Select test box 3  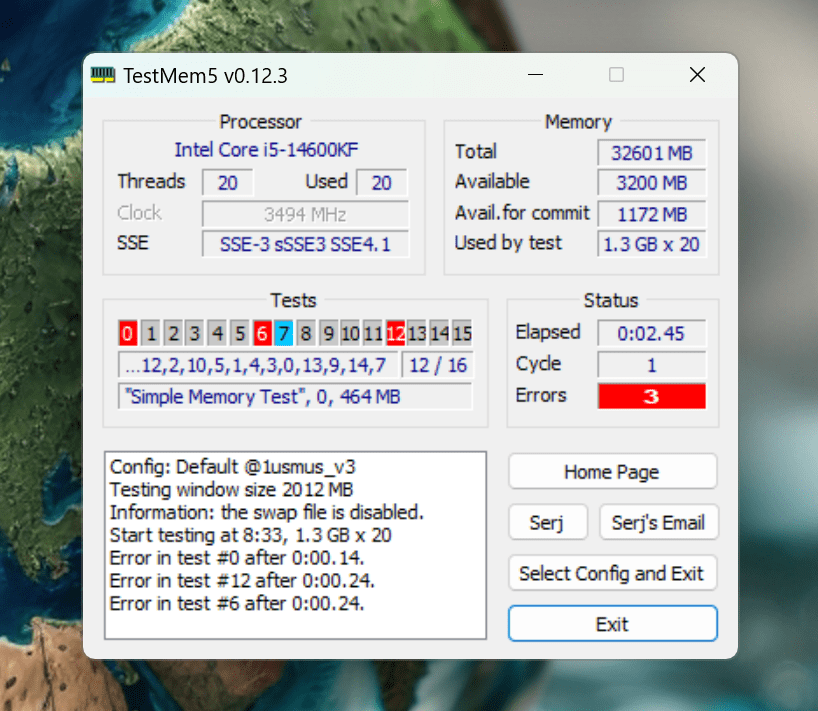coord(195,333)
